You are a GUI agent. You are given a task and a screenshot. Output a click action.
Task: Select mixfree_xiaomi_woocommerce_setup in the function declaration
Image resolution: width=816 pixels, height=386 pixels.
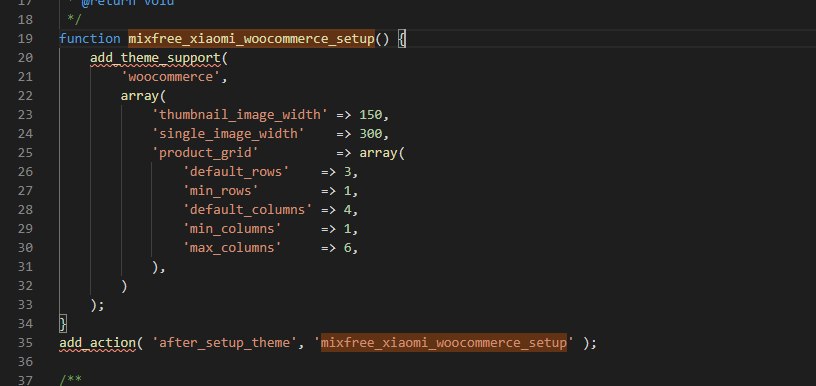[251, 38]
